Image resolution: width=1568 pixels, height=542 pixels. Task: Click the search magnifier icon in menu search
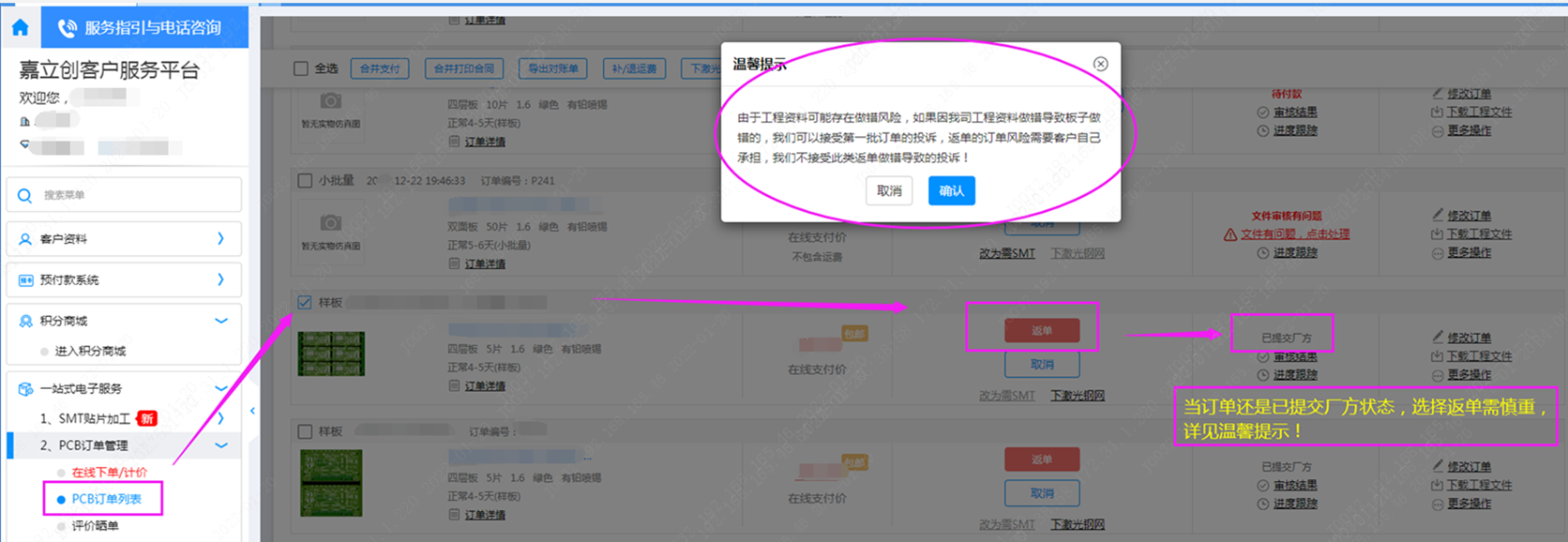pos(25,195)
